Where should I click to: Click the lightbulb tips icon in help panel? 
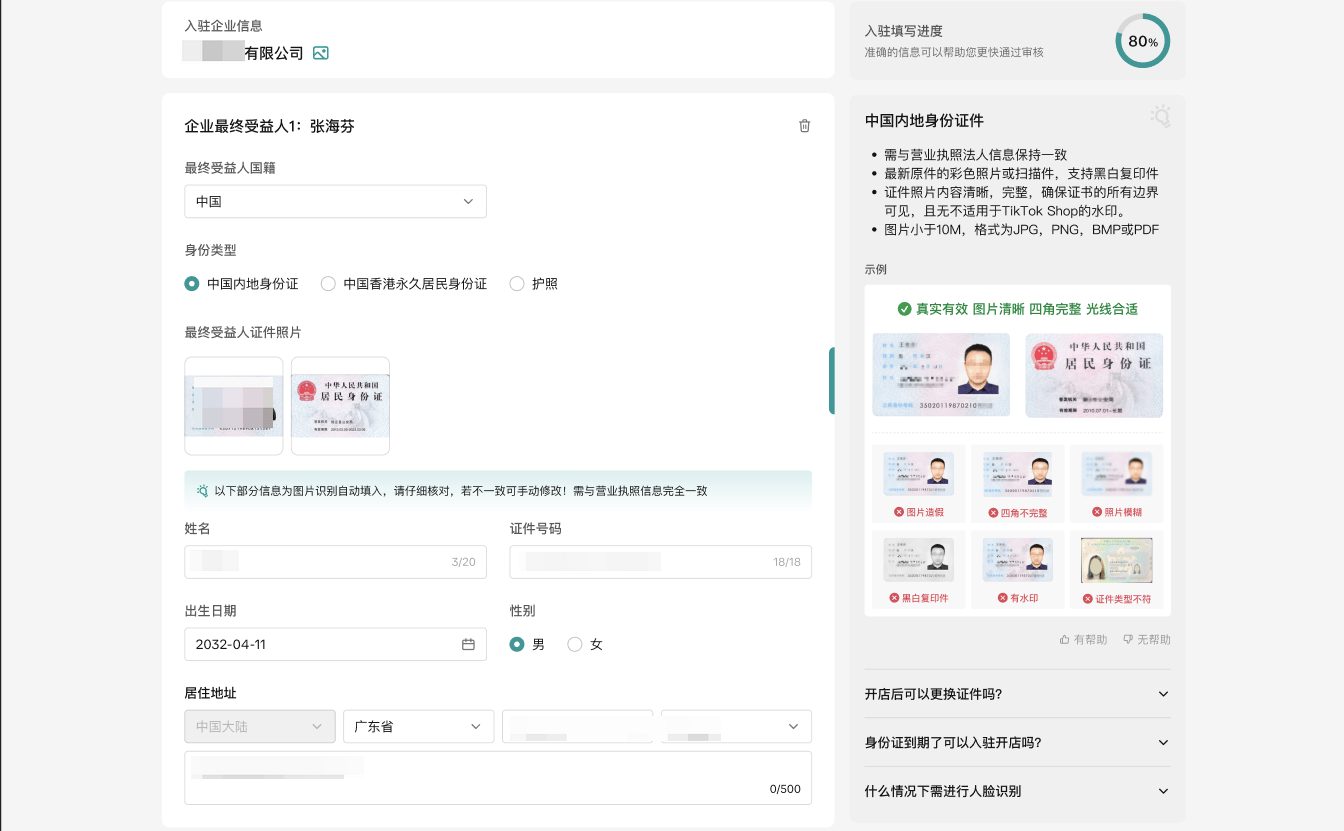1160,117
